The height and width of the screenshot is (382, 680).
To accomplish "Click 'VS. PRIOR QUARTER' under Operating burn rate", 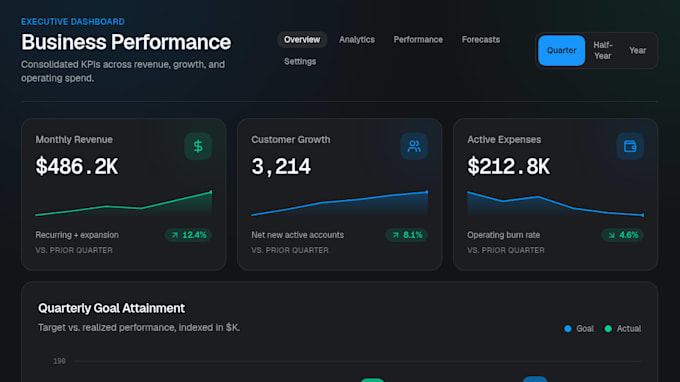I will tap(506, 250).
